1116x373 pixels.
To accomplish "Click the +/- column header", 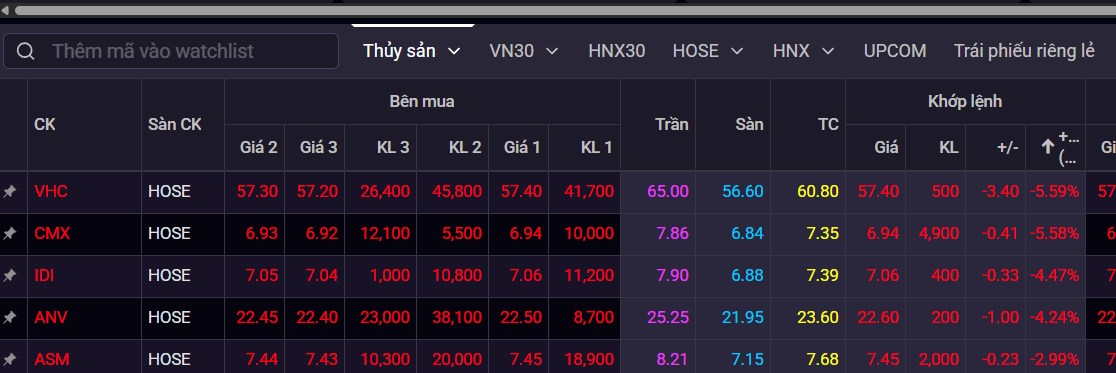I will point(1007,147).
